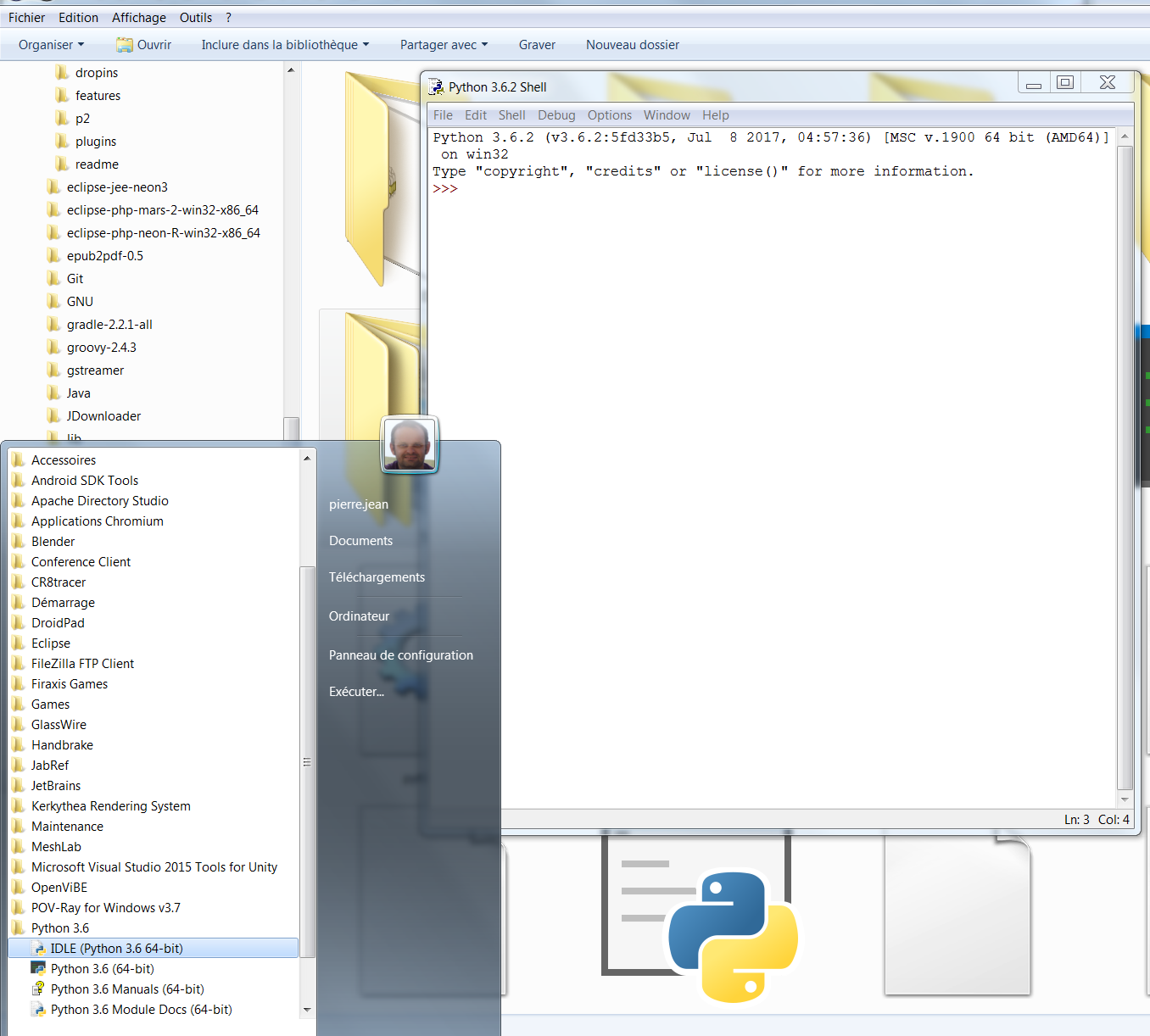Click the JDownloader folder icon in Explorer tree
The width and height of the screenshot is (1150, 1036).
coord(53,415)
